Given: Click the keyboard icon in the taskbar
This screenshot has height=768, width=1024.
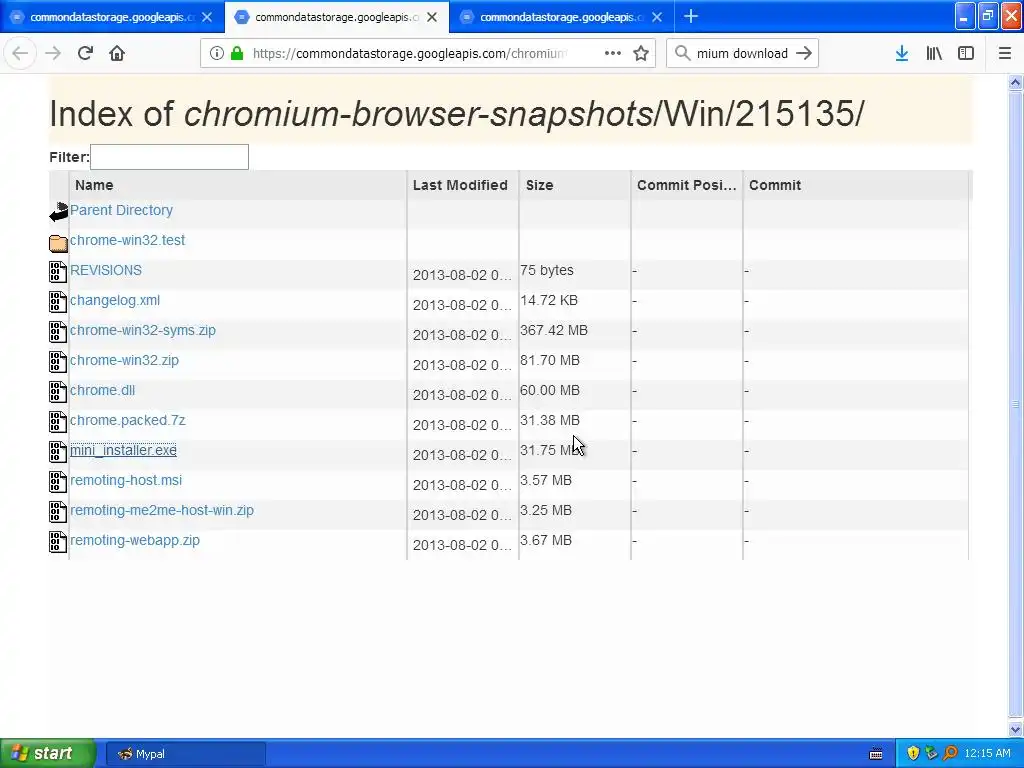Looking at the screenshot, I should coord(876,754).
